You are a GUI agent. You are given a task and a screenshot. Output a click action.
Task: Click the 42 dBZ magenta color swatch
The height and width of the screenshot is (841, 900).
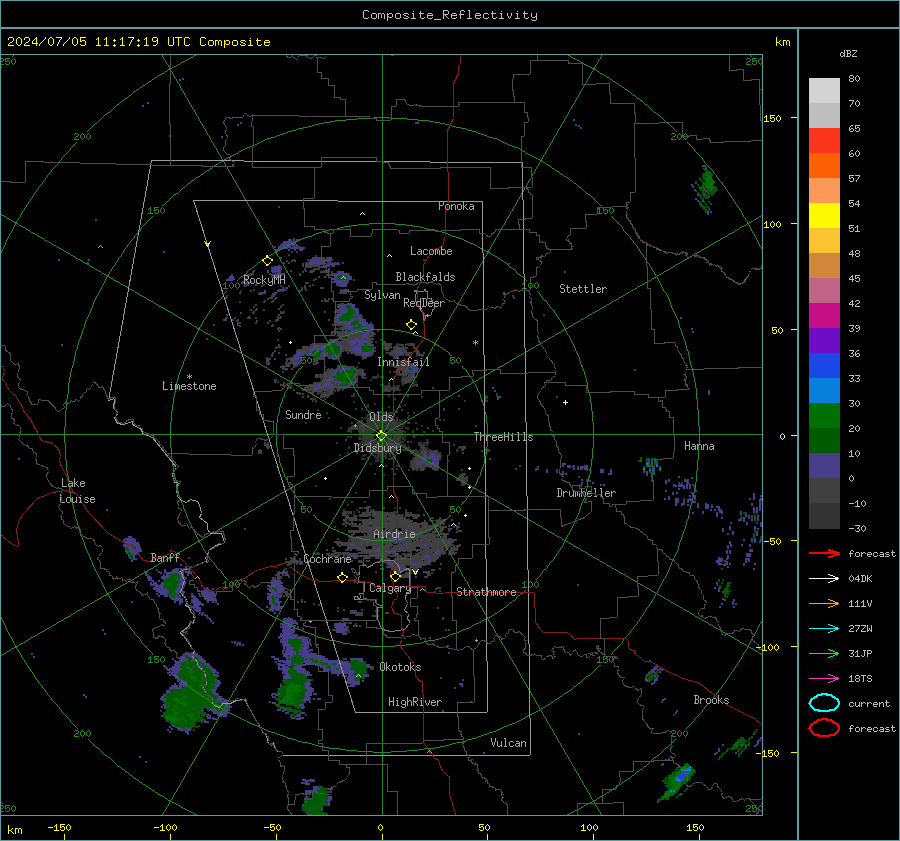point(824,315)
